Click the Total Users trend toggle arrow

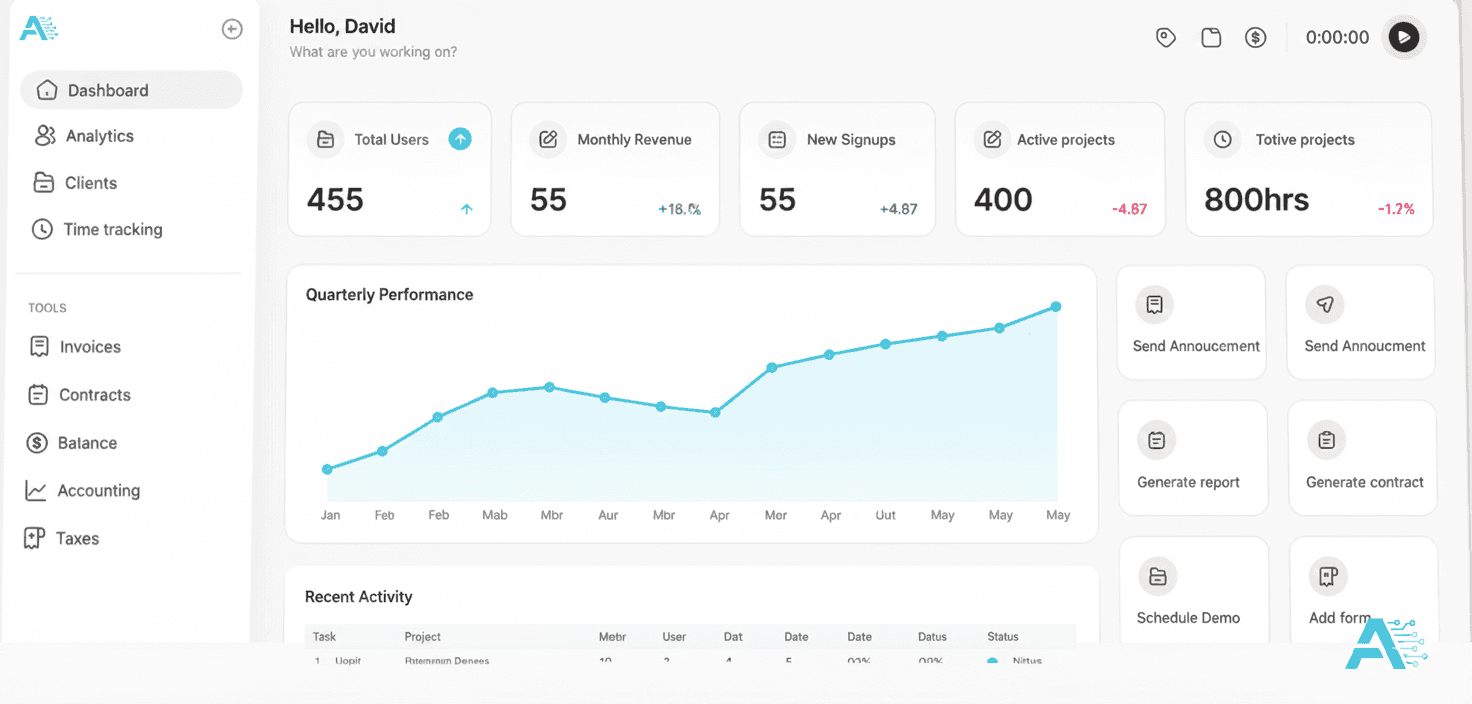point(460,139)
